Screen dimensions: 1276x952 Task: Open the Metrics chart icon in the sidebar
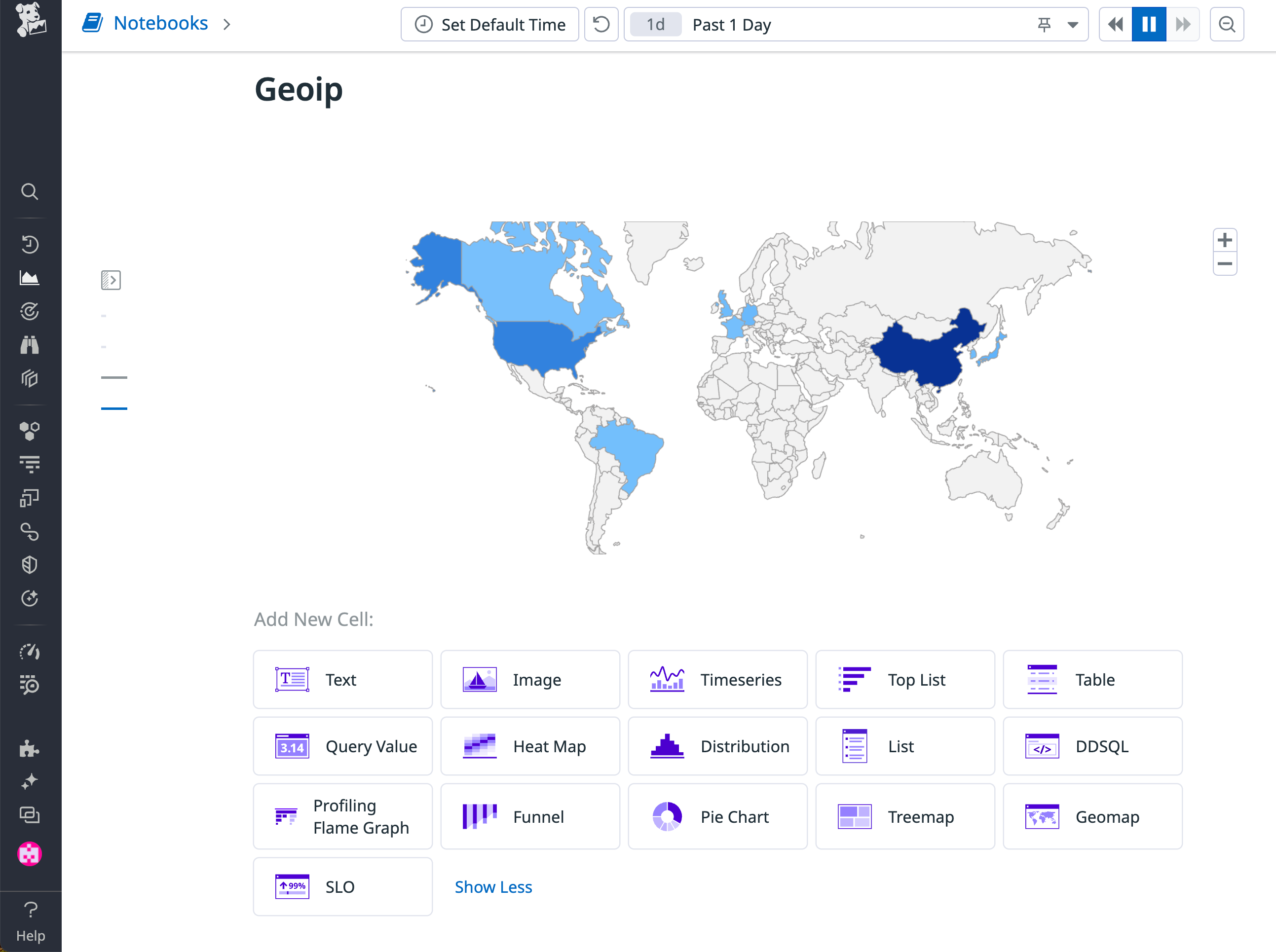pos(30,277)
